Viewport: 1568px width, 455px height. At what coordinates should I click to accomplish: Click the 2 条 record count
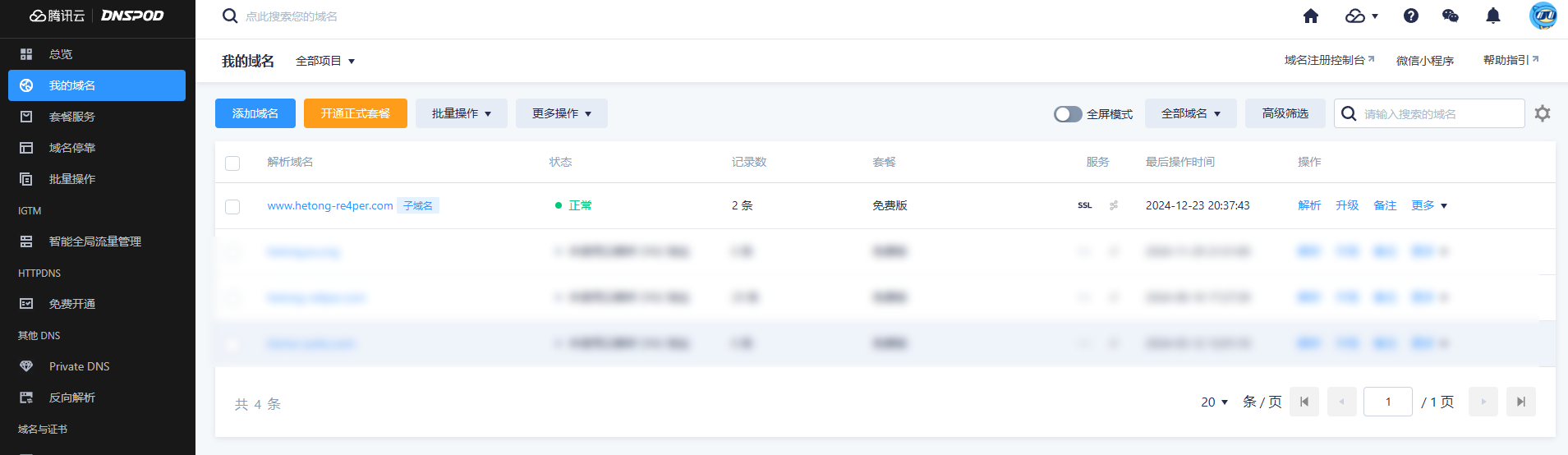(x=743, y=205)
